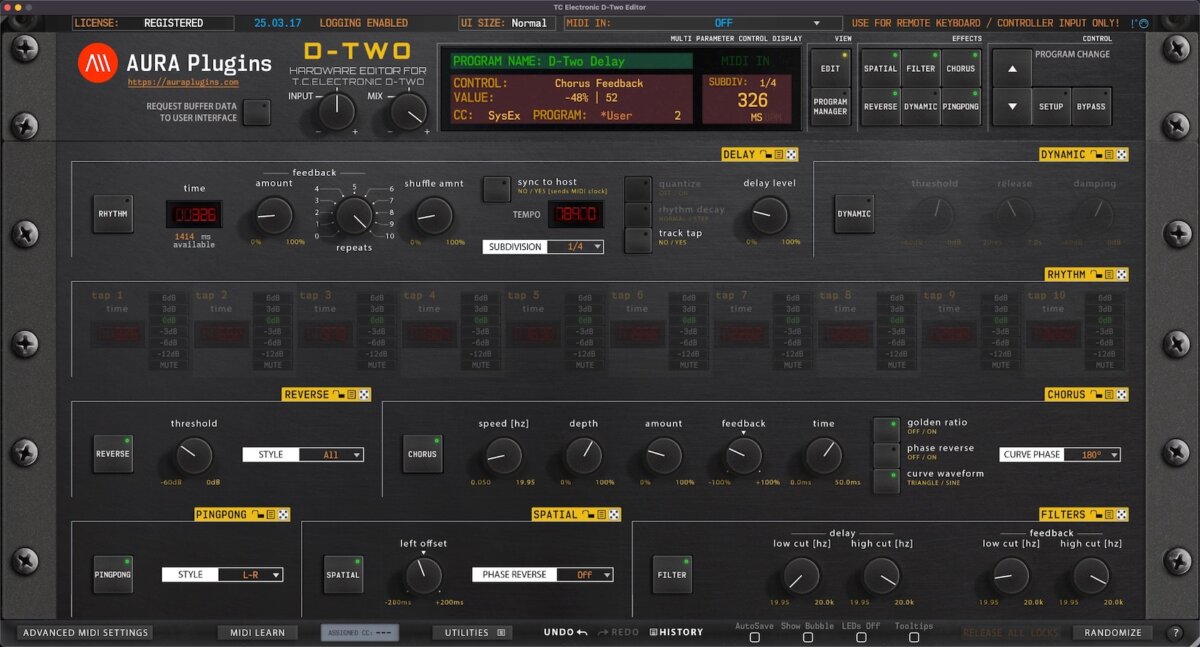Open the UTILITIES menu

473,633
